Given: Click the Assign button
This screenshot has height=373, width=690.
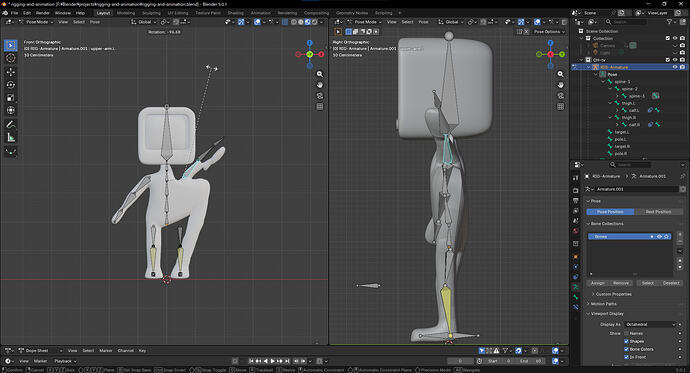Looking at the screenshot, I should click(x=598, y=283).
